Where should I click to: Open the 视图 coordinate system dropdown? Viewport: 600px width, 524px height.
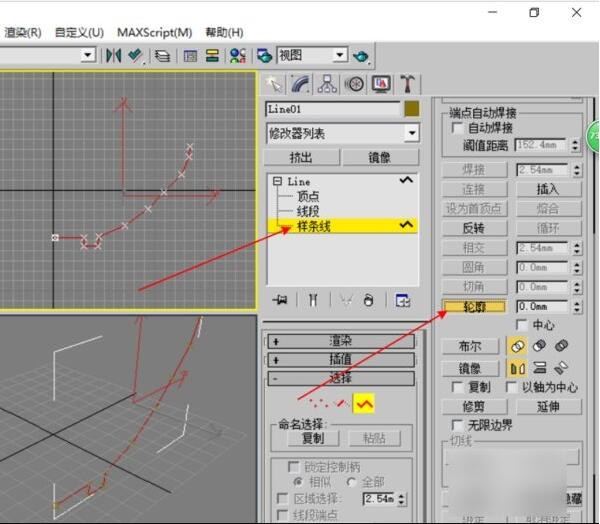pos(339,56)
